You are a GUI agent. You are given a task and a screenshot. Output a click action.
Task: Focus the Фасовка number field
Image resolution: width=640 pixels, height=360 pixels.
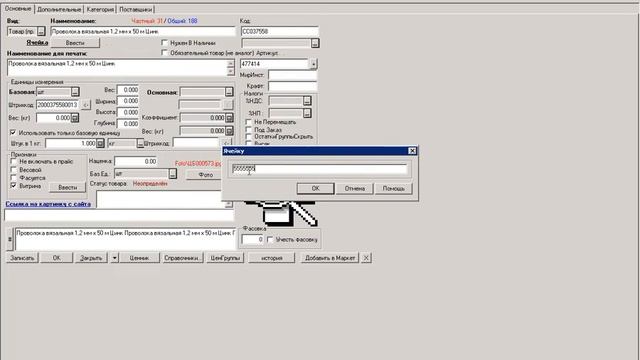(x=252, y=240)
